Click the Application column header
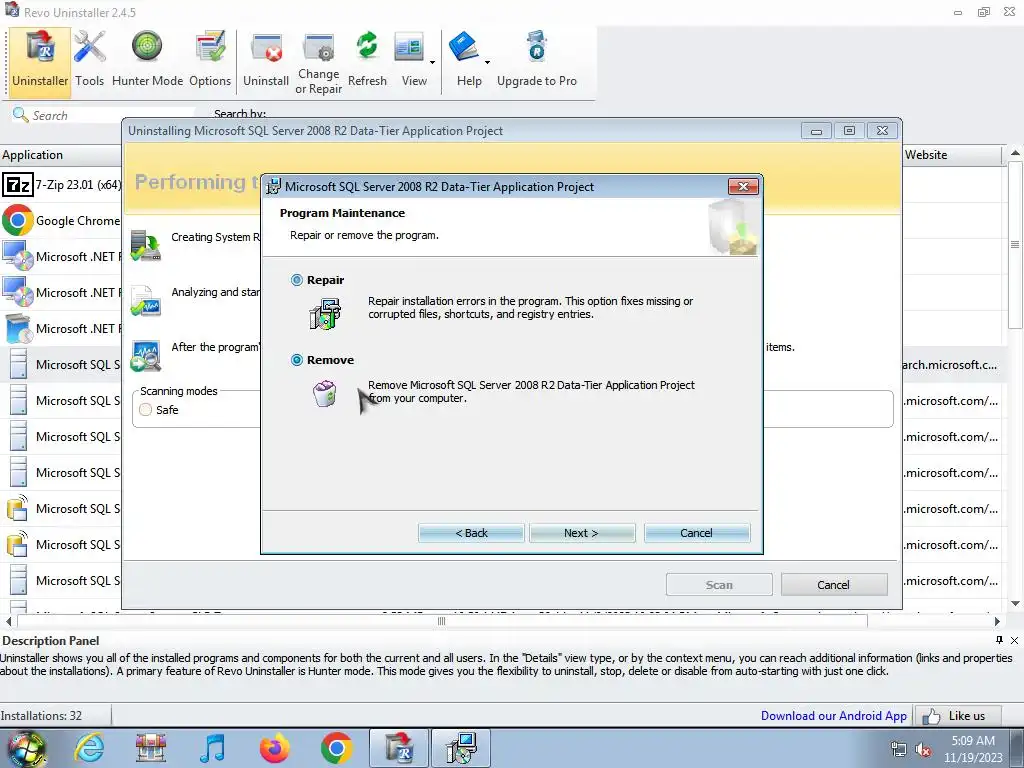 tap(61, 155)
